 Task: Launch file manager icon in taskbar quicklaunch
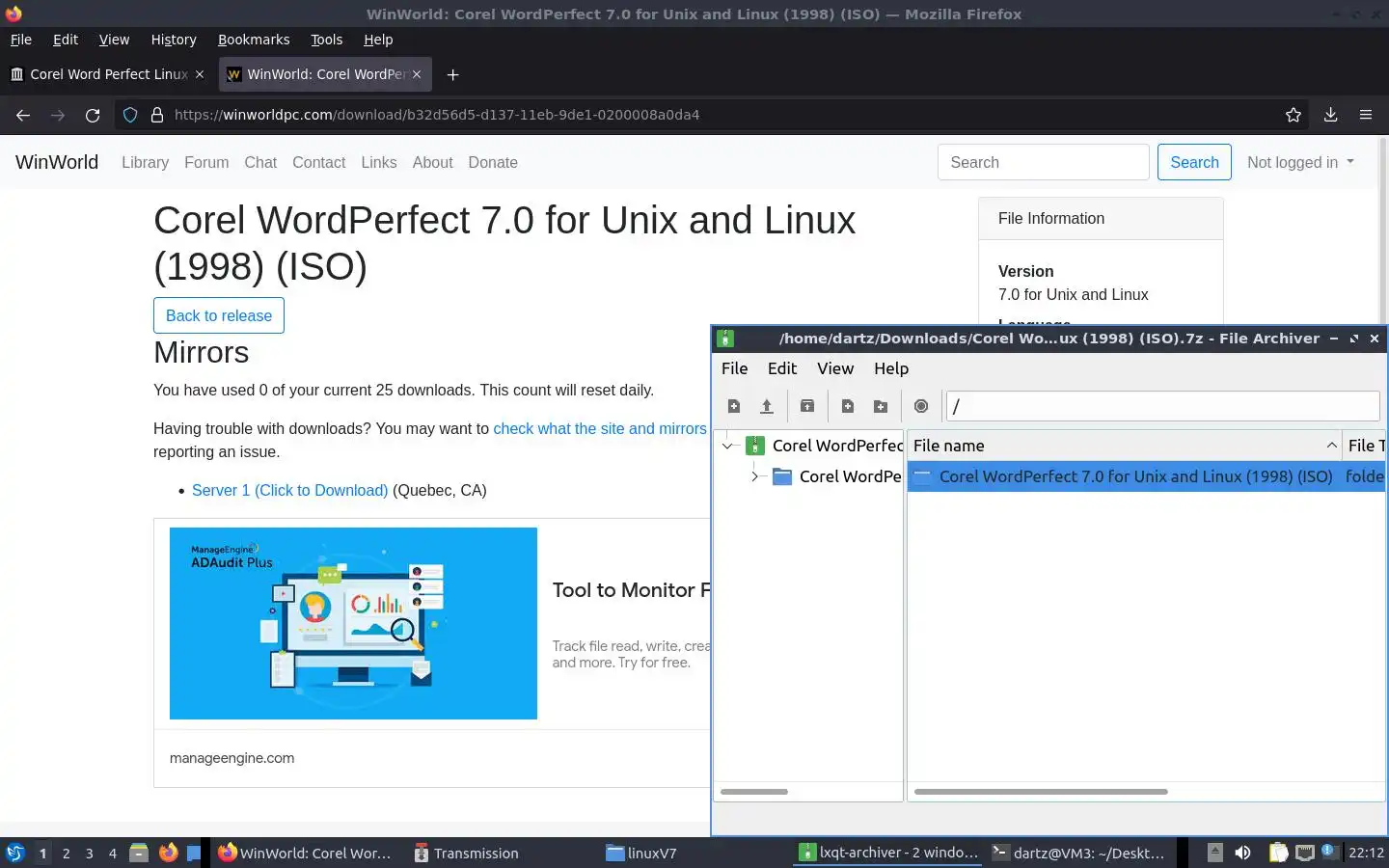[x=139, y=853]
